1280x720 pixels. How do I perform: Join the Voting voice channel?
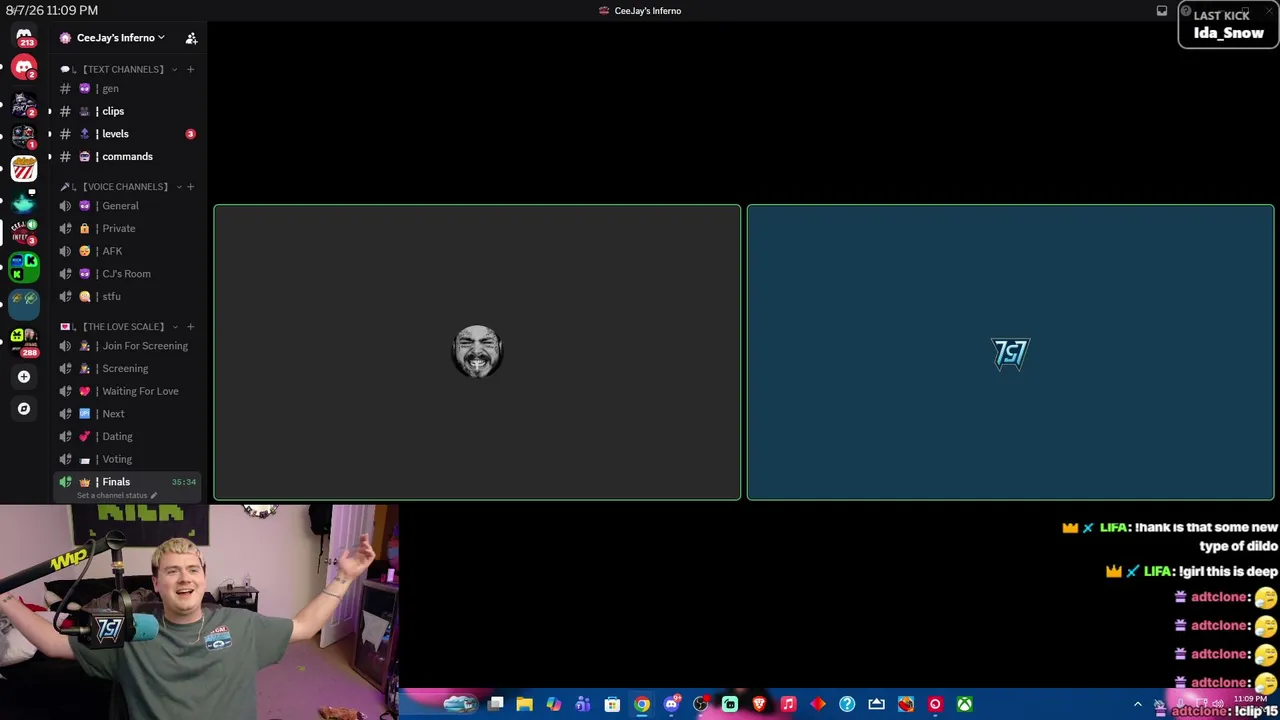click(128, 459)
